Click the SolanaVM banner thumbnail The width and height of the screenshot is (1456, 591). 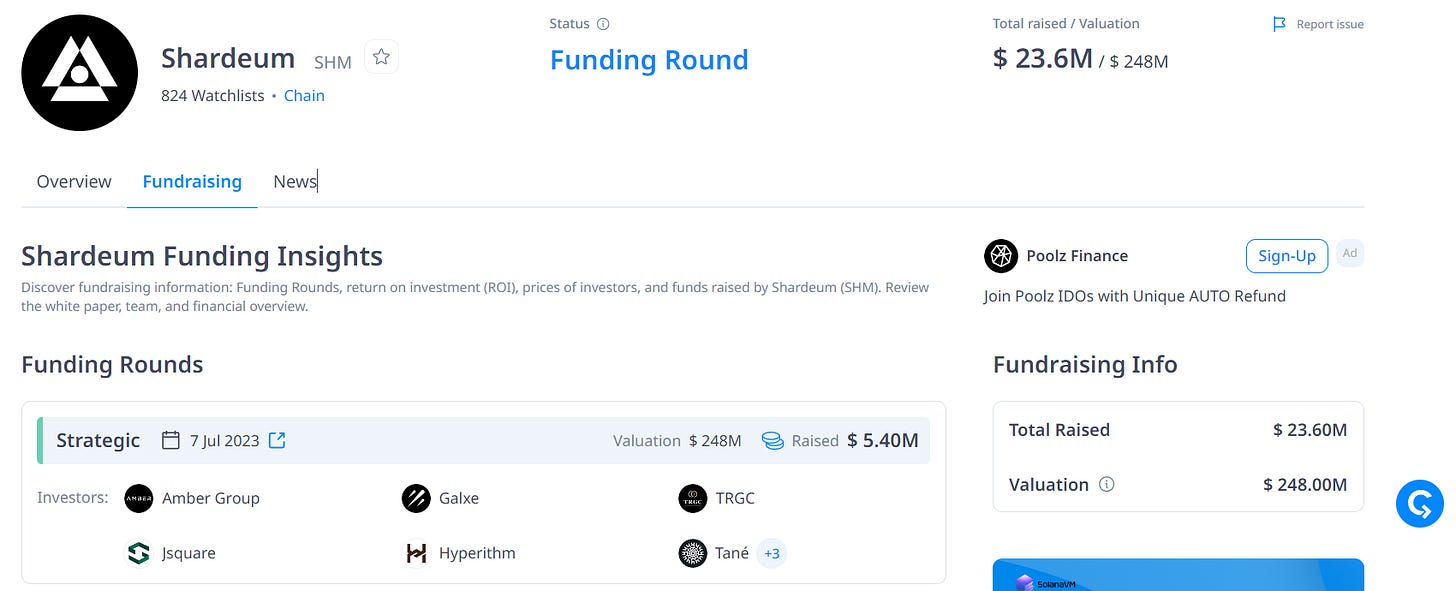coord(1178,575)
